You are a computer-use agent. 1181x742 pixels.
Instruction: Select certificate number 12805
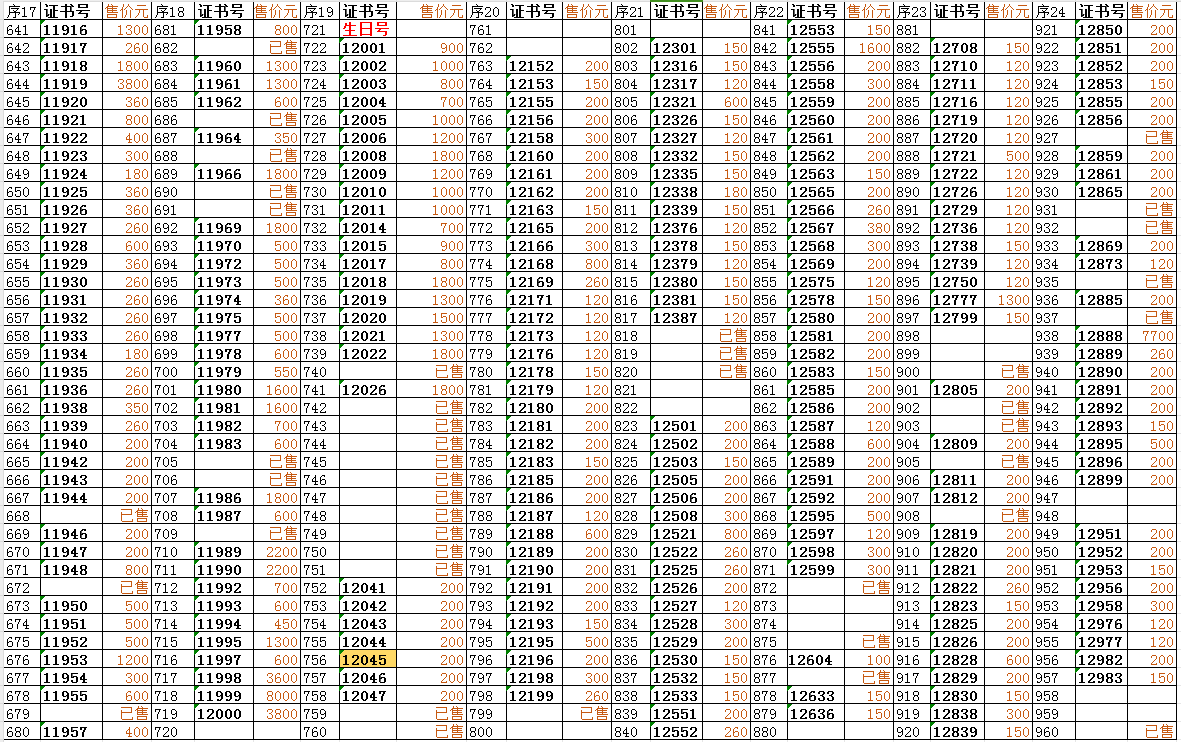click(x=955, y=390)
